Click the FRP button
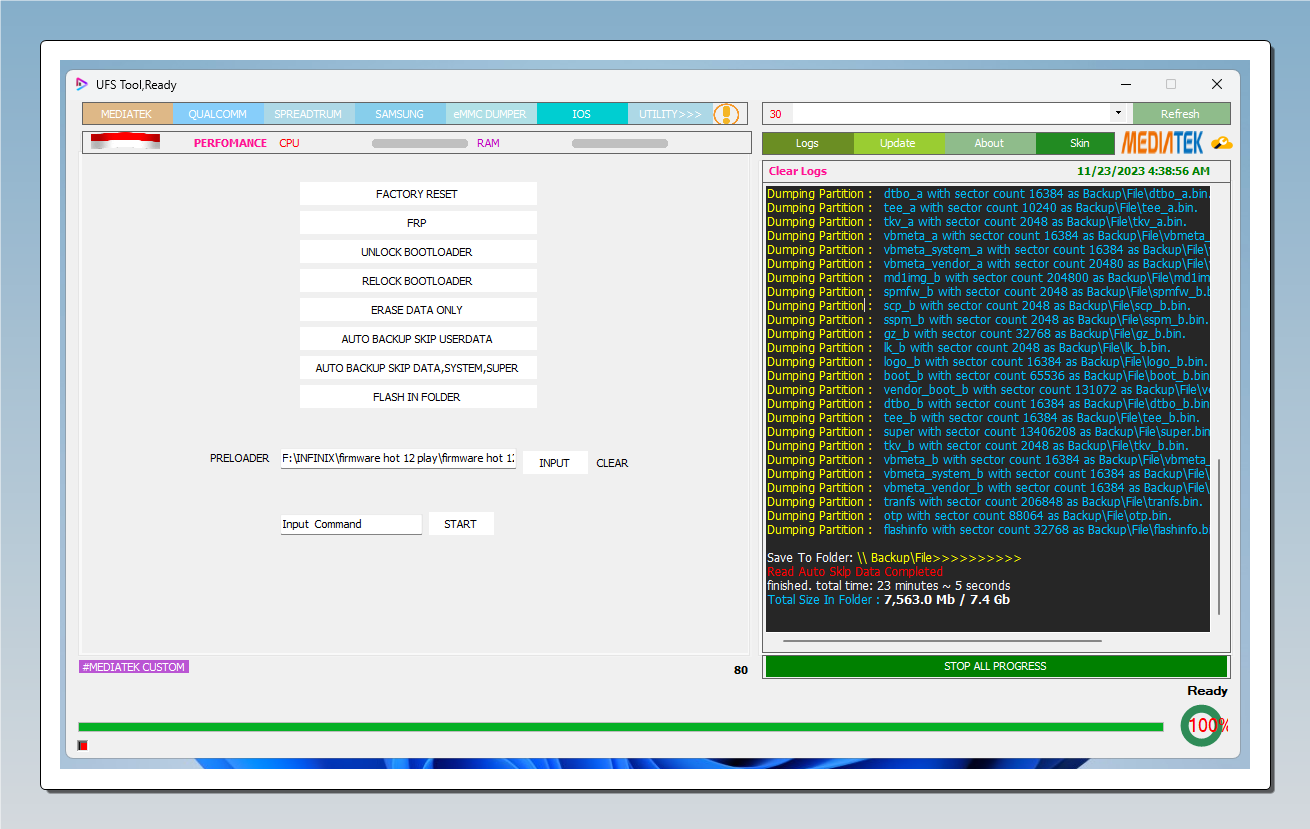Viewport: 1310px width, 829px height. tap(418, 223)
